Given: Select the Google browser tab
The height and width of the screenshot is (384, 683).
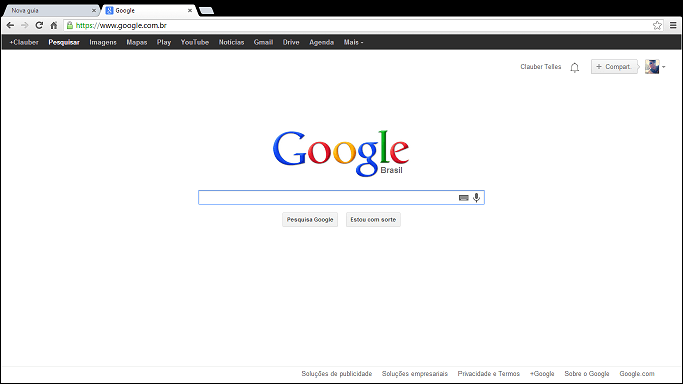Looking at the screenshot, I should (x=148, y=10).
